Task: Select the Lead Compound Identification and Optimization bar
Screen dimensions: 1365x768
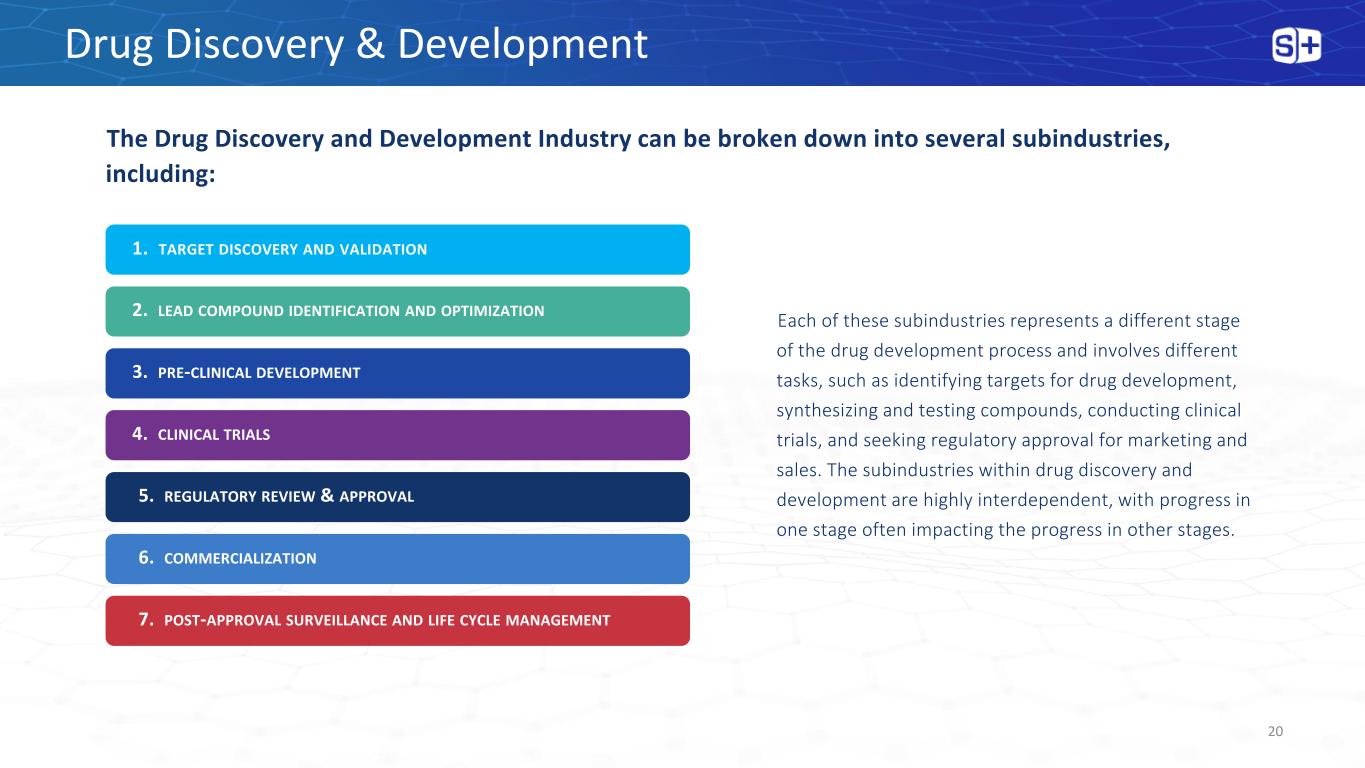Action: (397, 311)
